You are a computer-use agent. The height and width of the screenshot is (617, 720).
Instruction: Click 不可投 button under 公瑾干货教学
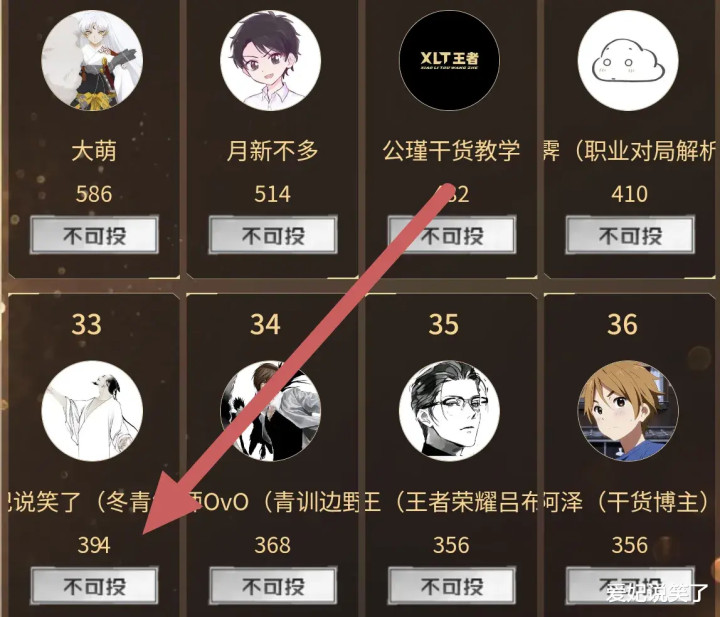(452, 235)
